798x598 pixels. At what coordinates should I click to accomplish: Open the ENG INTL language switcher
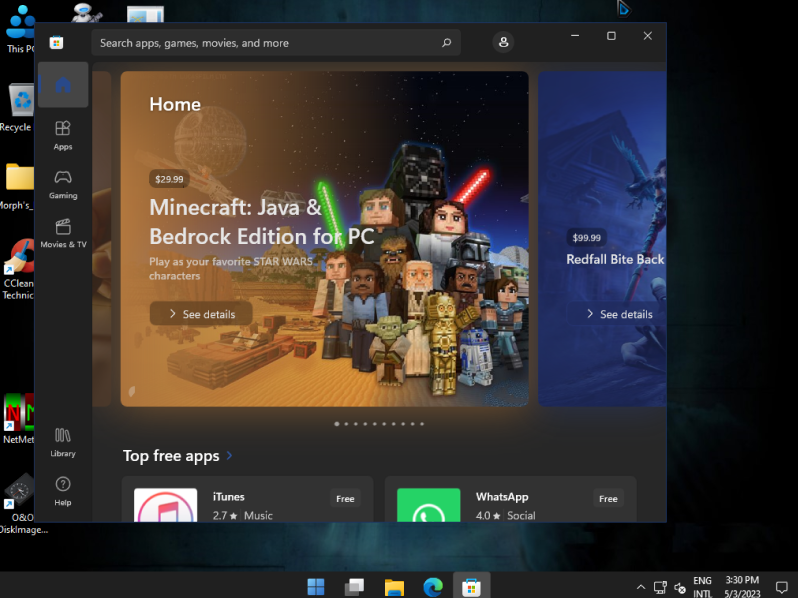click(702, 587)
